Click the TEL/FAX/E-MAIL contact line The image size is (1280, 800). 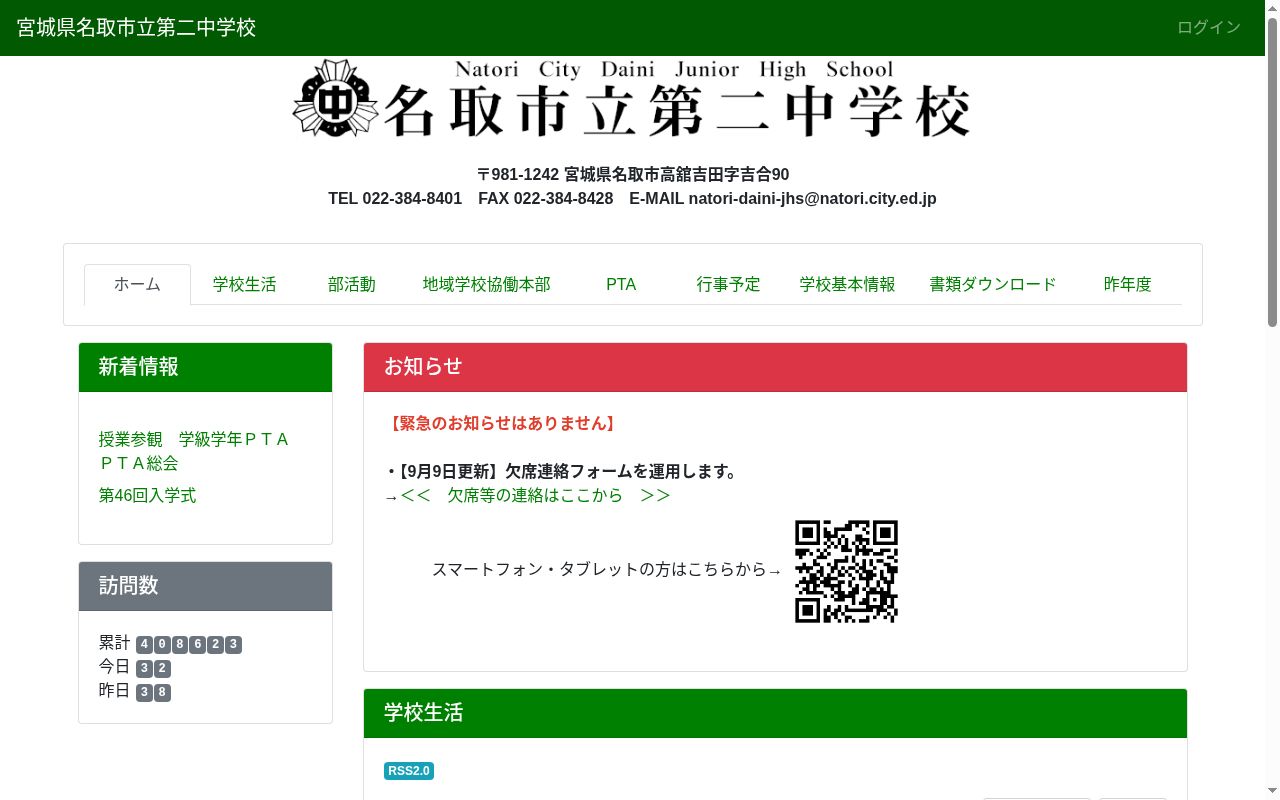click(632, 198)
